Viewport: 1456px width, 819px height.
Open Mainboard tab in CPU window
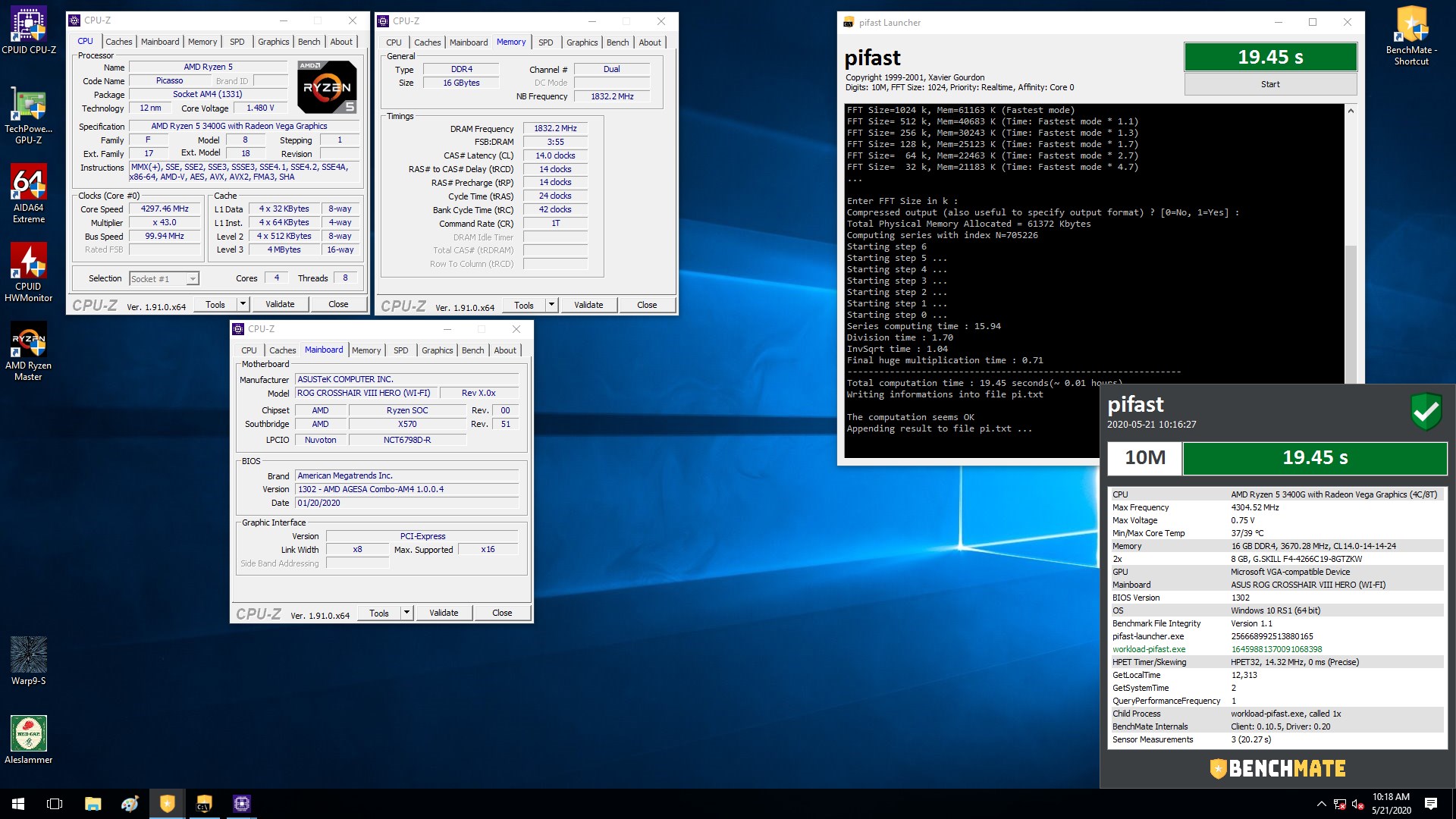click(x=160, y=42)
